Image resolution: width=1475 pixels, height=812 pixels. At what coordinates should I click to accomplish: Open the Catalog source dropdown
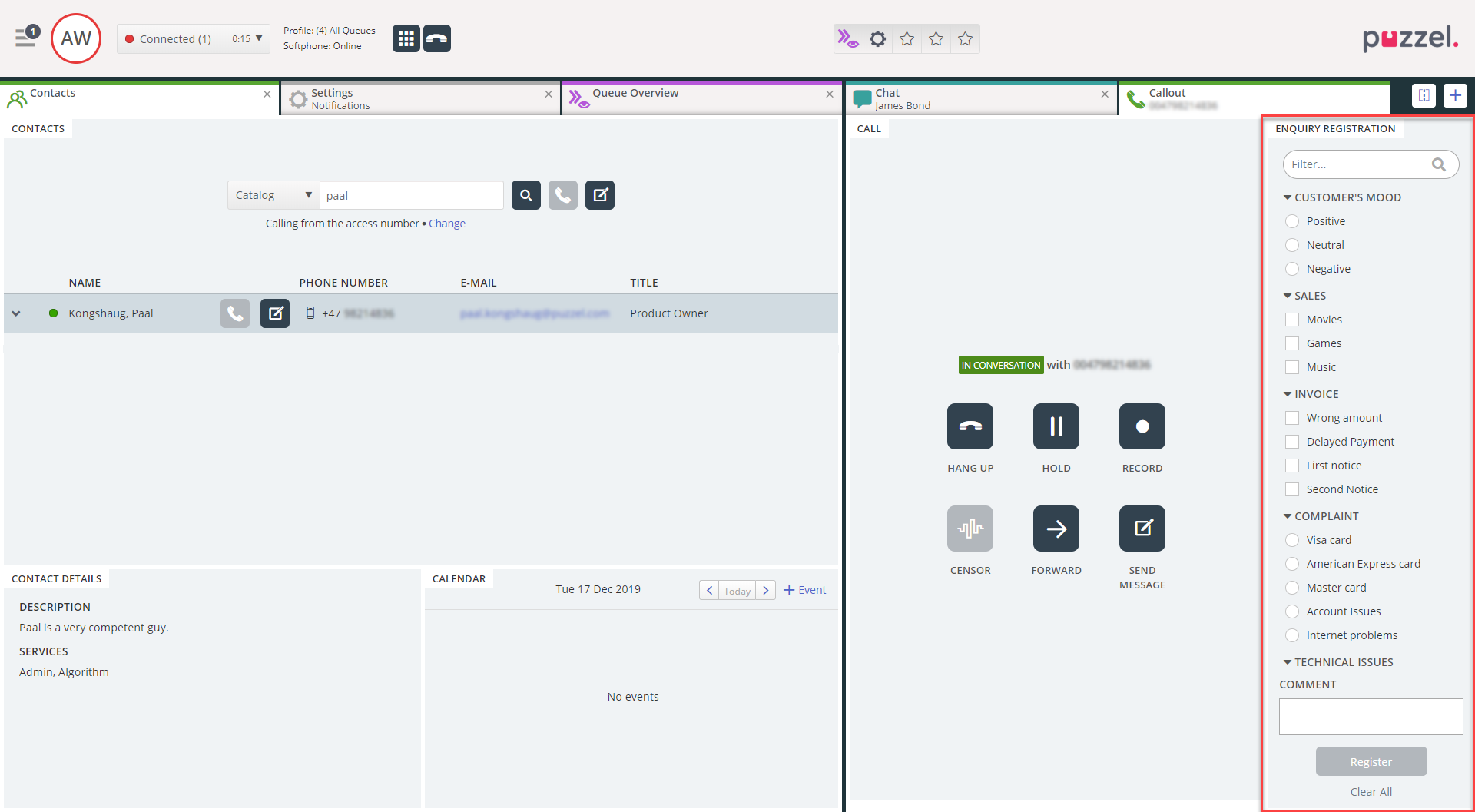(273, 195)
